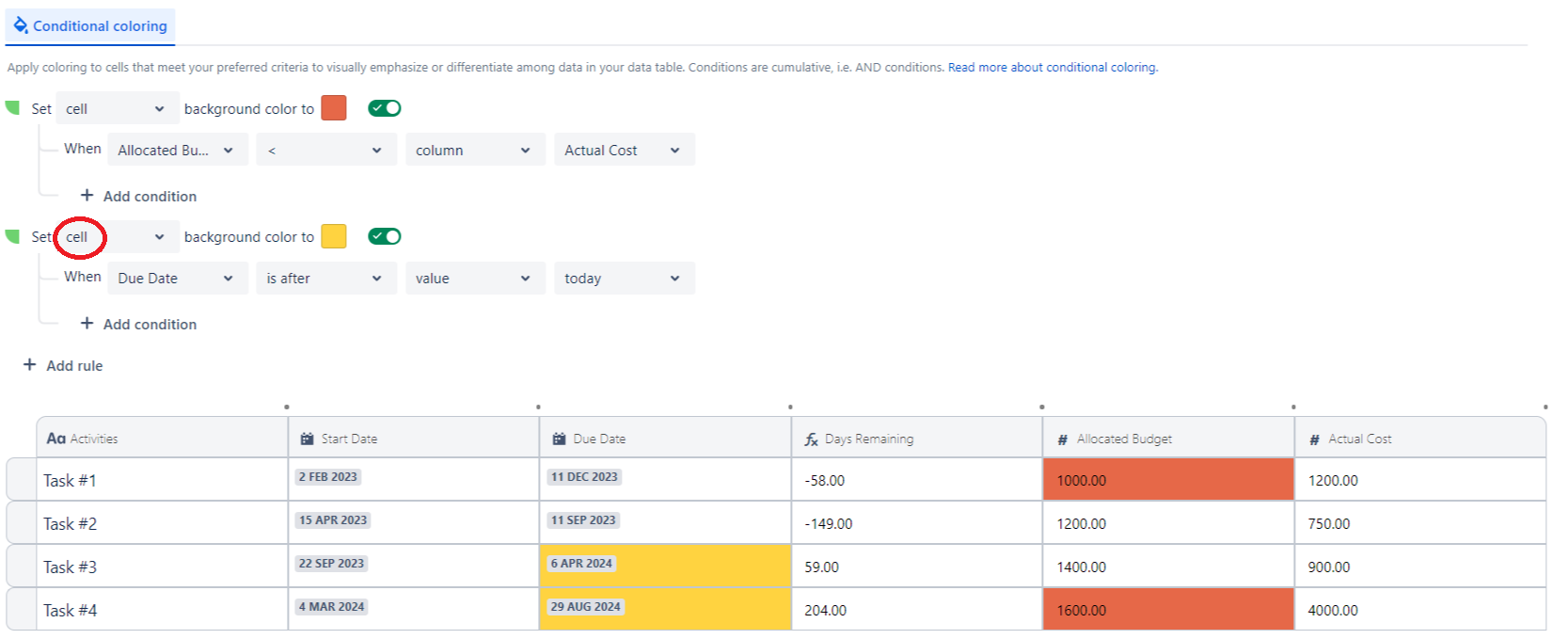The height and width of the screenshot is (639, 1568).
Task: Open the Conditional coloring tab
Action: (90, 26)
